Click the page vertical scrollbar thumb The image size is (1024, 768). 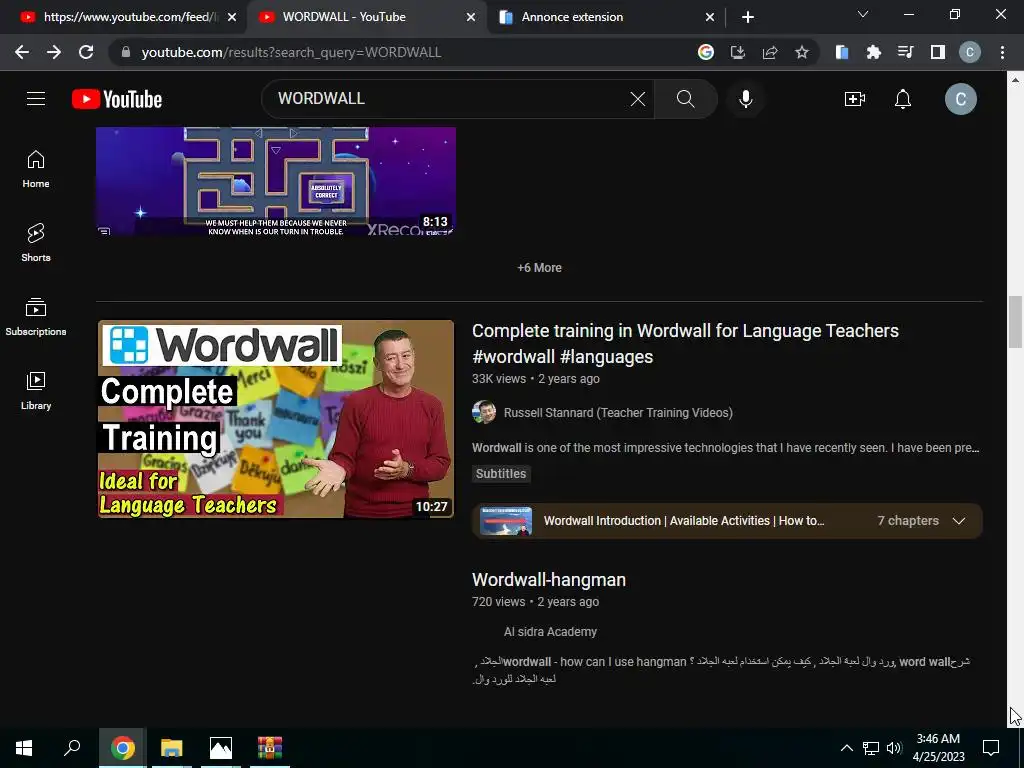pos(1016,322)
